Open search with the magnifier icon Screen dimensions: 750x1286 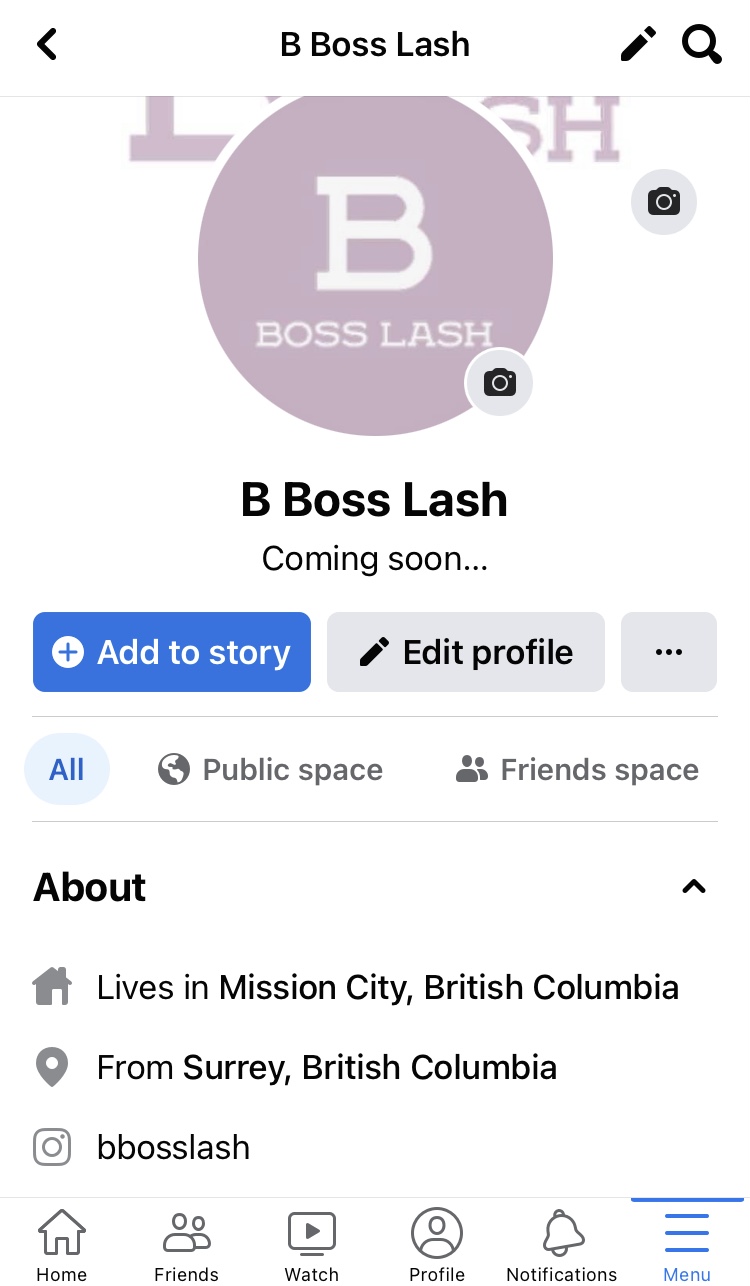tap(701, 45)
